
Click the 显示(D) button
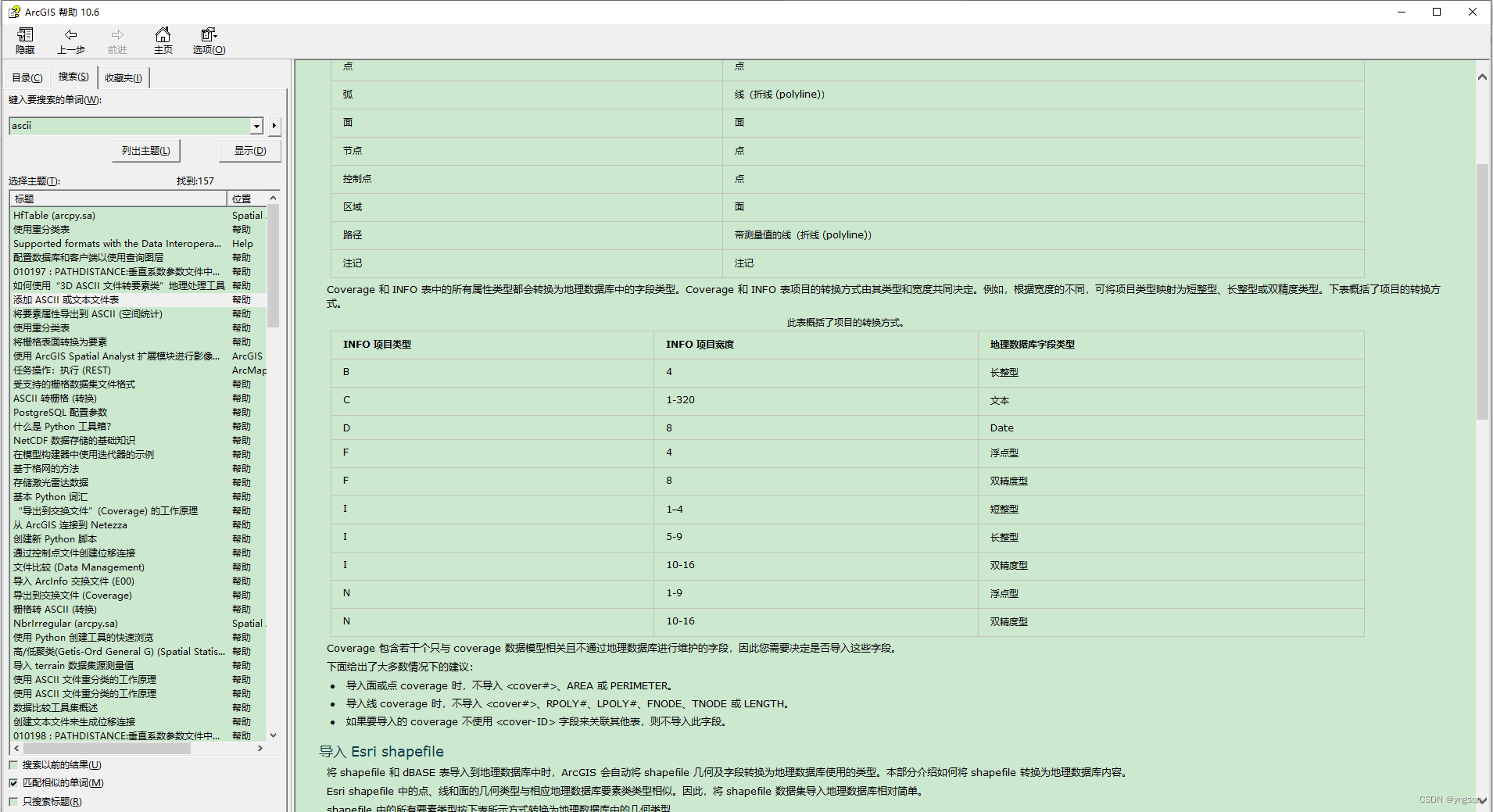pyautogui.click(x=250, y=151)
